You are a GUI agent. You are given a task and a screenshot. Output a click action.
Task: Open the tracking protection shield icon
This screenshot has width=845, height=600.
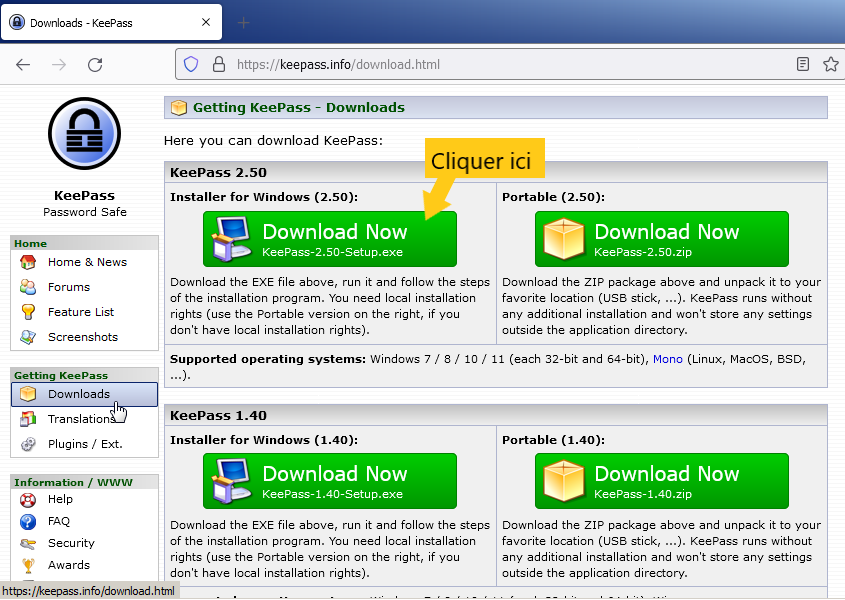click(191, 65)
